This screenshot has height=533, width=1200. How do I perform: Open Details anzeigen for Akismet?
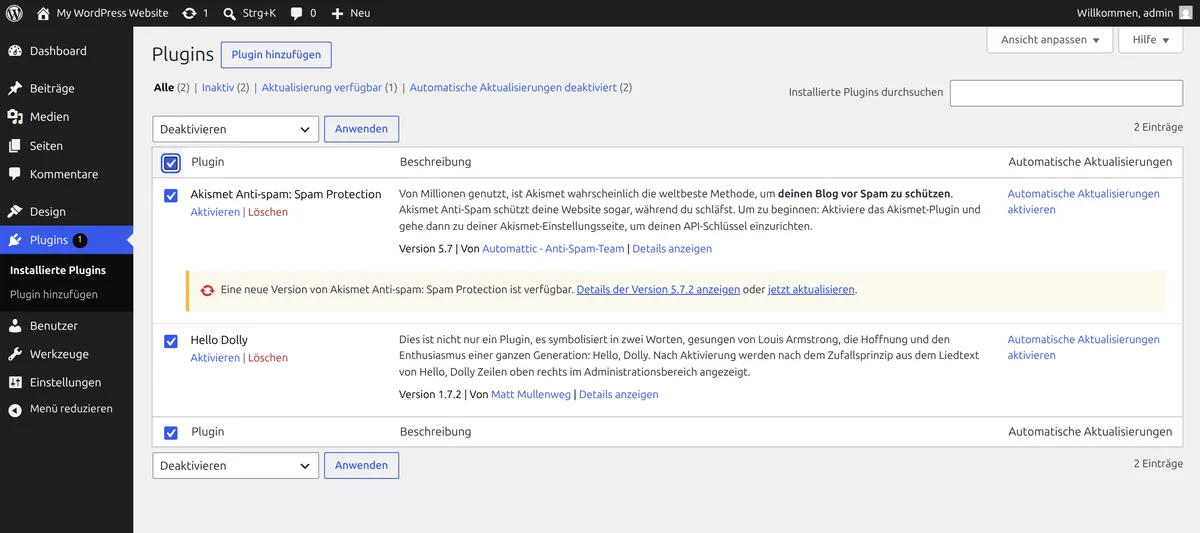tap(672, 249)
